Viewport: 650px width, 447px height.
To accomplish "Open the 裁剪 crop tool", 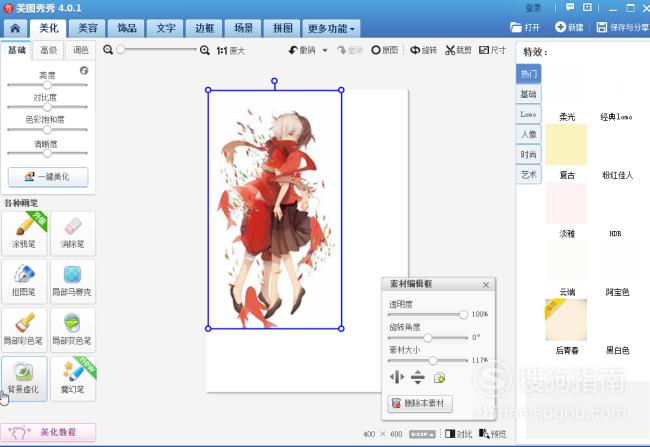I will pos(458,50).
